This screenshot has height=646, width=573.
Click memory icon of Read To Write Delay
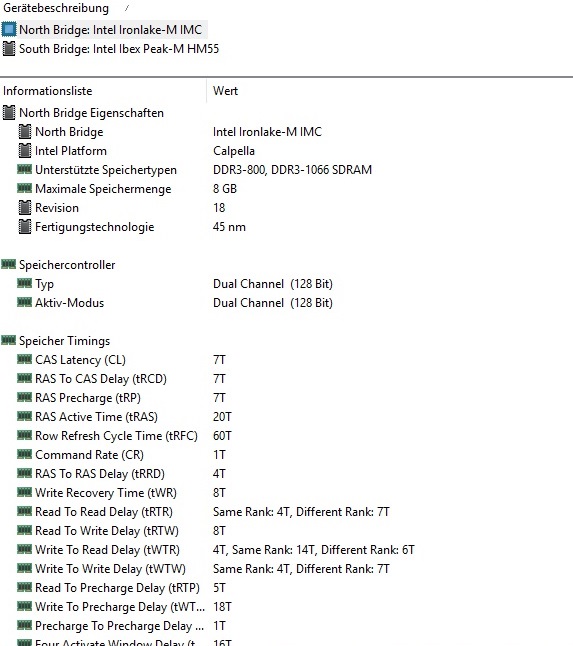coord(24,530)
